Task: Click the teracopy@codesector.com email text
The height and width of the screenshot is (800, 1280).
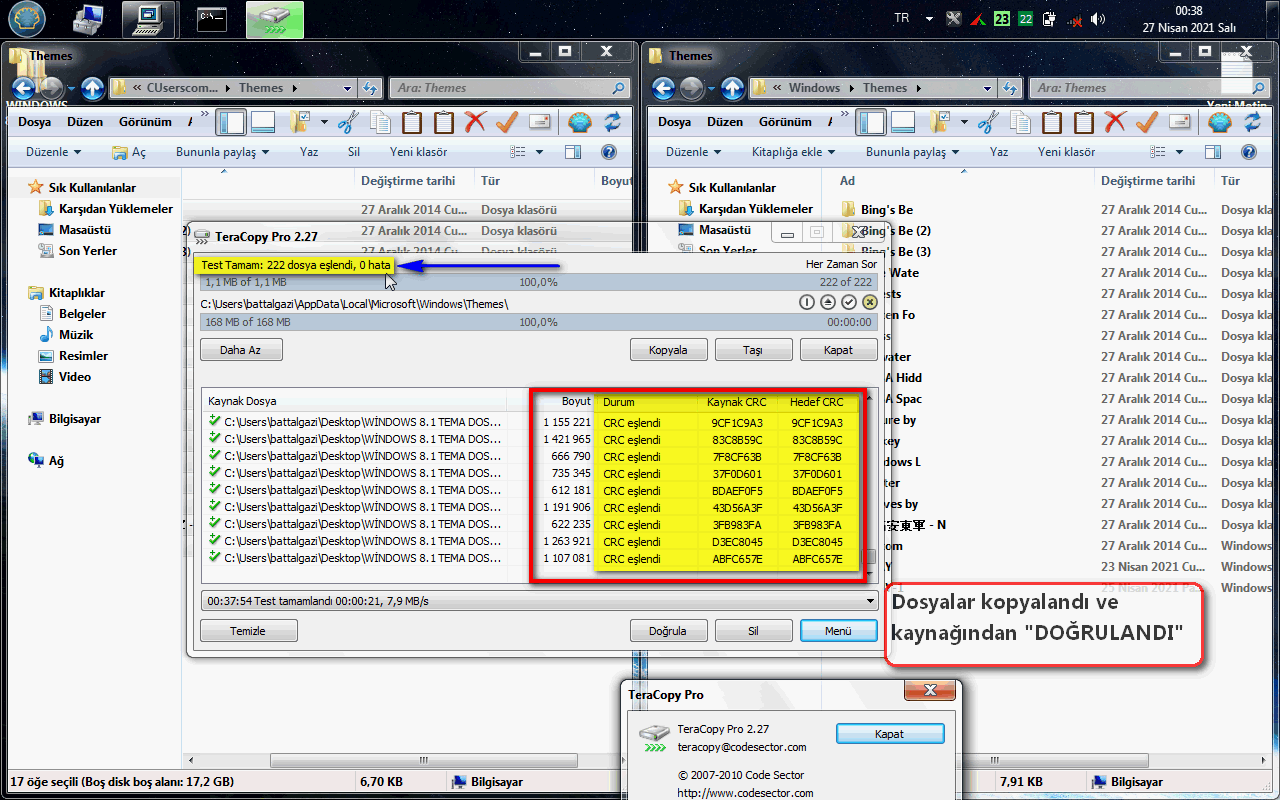Action: click(x=741, y=747)
